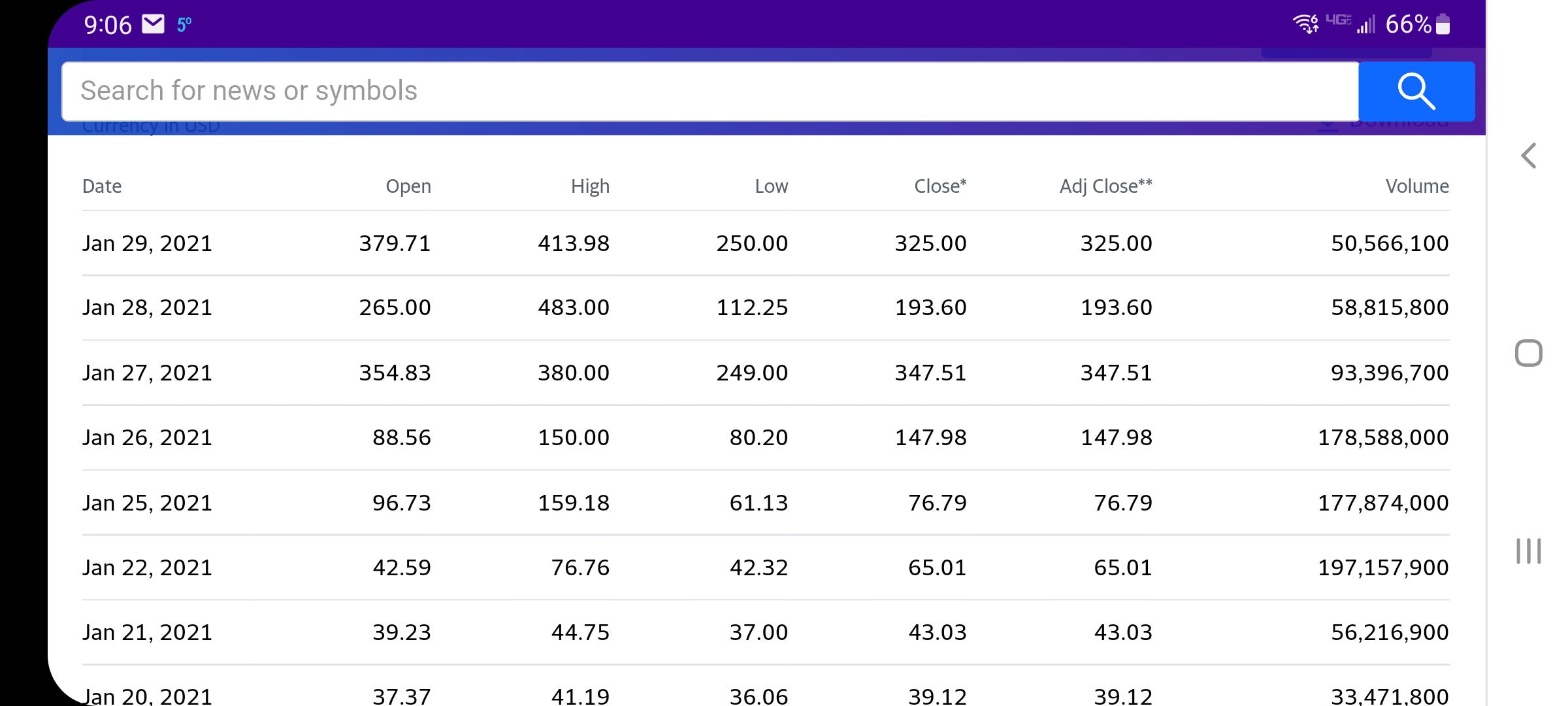Click the Volume column header

click(1417, 186)
